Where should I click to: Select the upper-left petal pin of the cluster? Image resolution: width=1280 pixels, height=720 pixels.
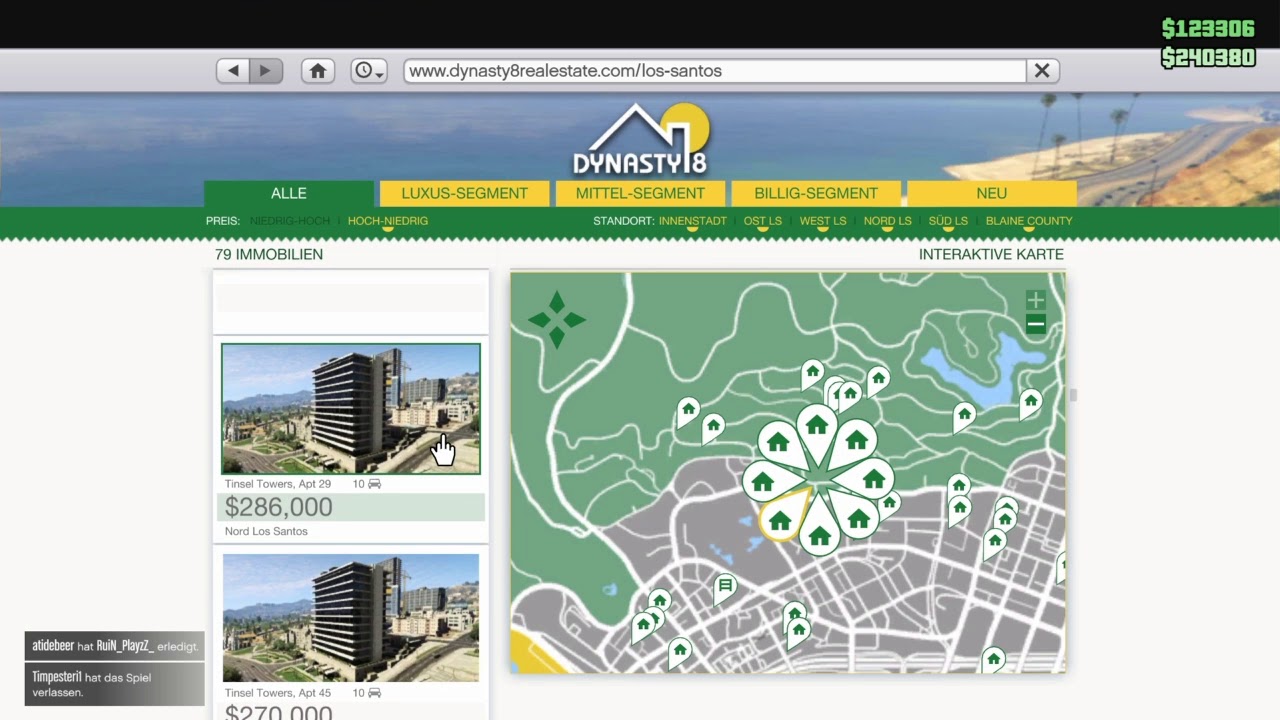pos(780,444)
